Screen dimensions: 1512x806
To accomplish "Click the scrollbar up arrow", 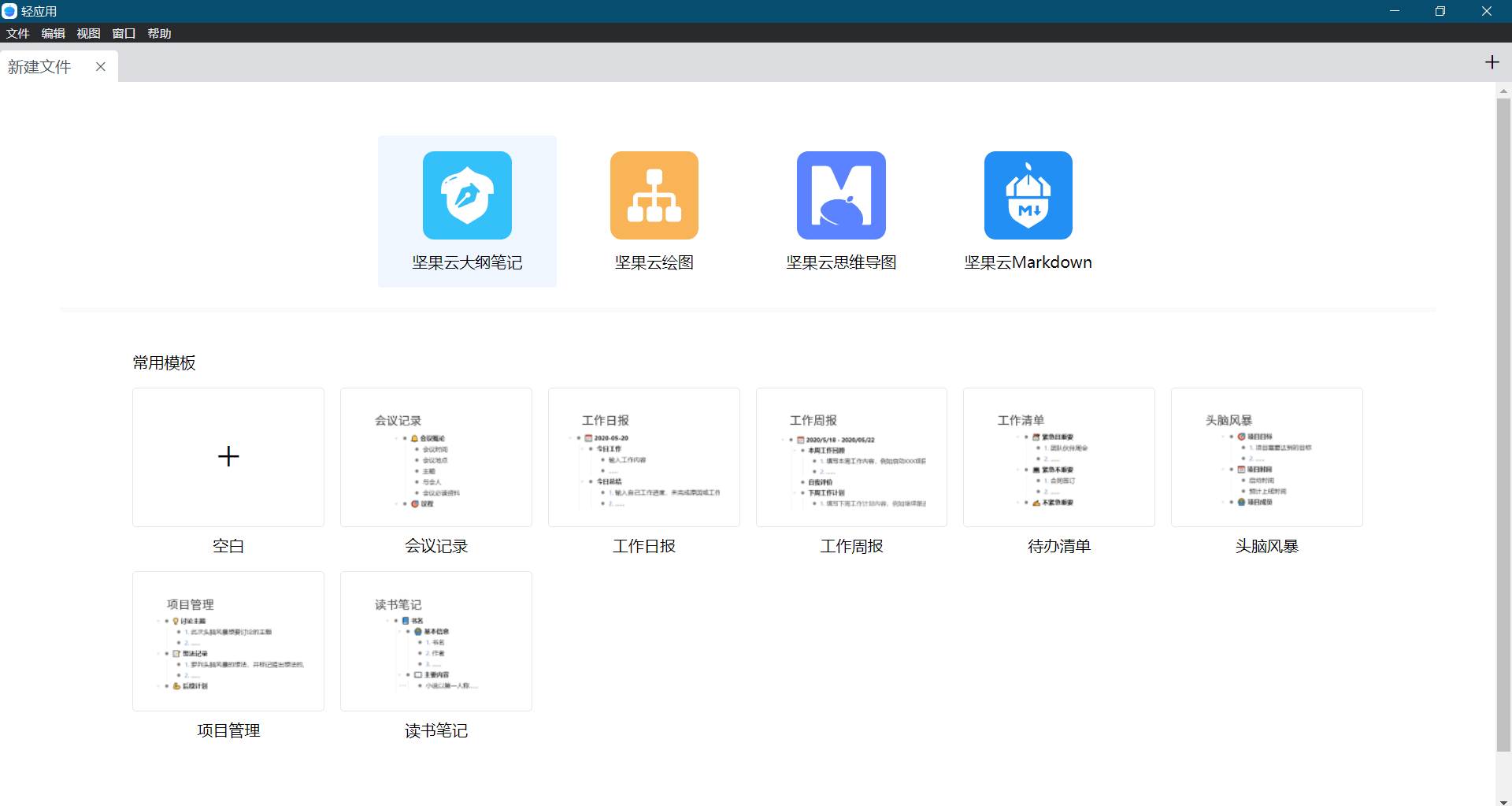I will pyautogui.click(x=1503, y=91).
